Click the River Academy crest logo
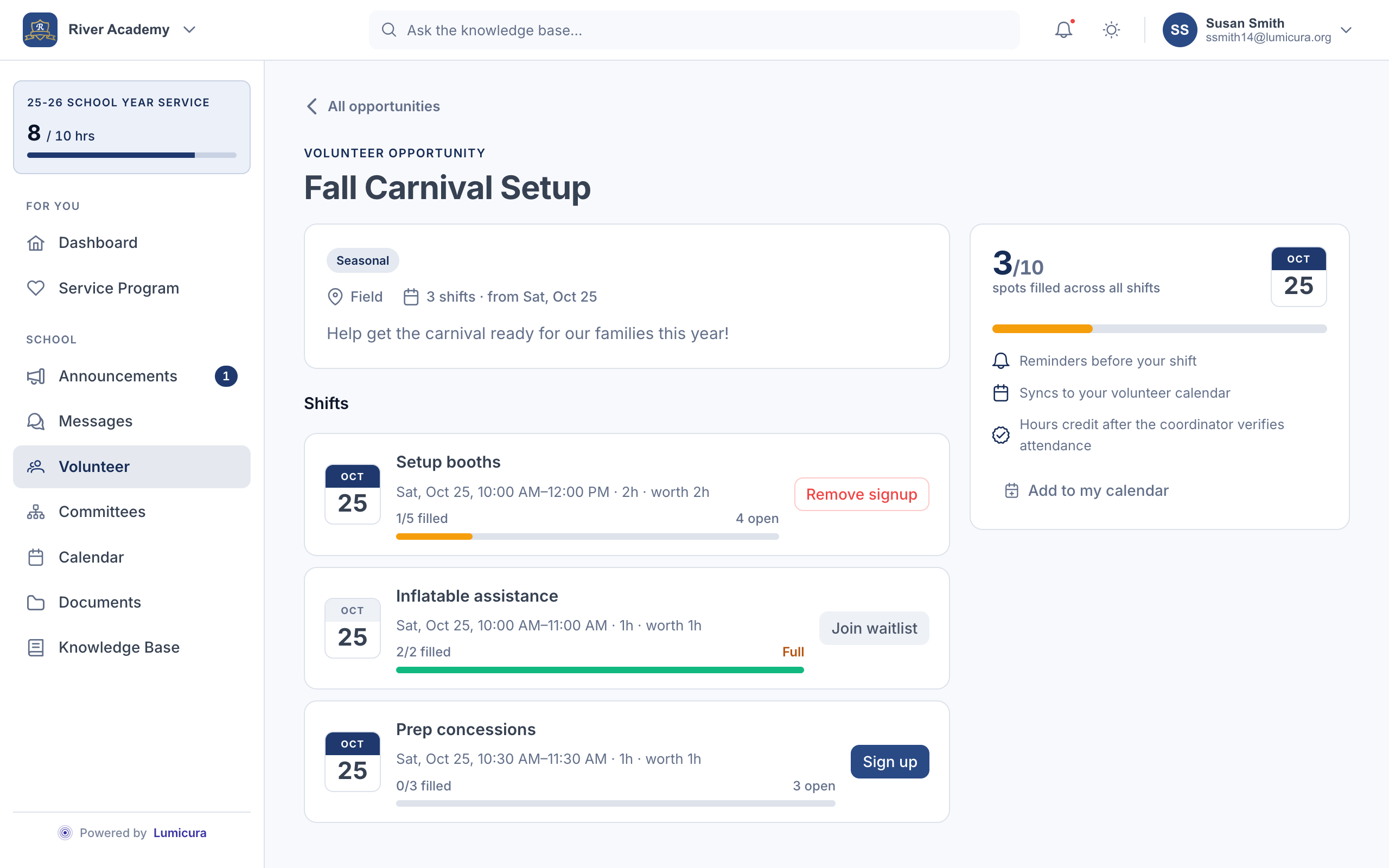The image size is (1389, 868). pyautogui.click(x=40, y=30)
